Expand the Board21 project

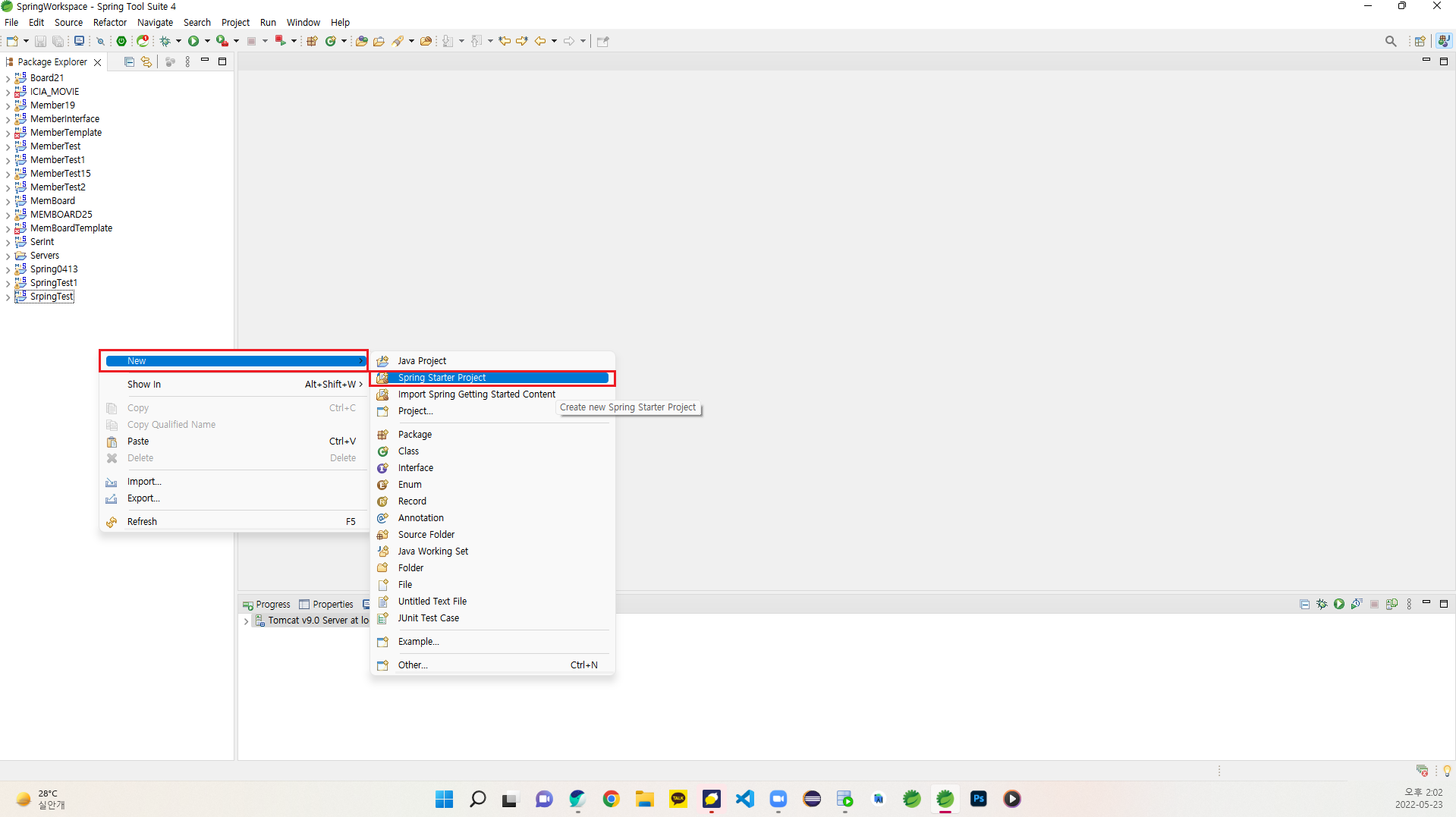point(8,78)
